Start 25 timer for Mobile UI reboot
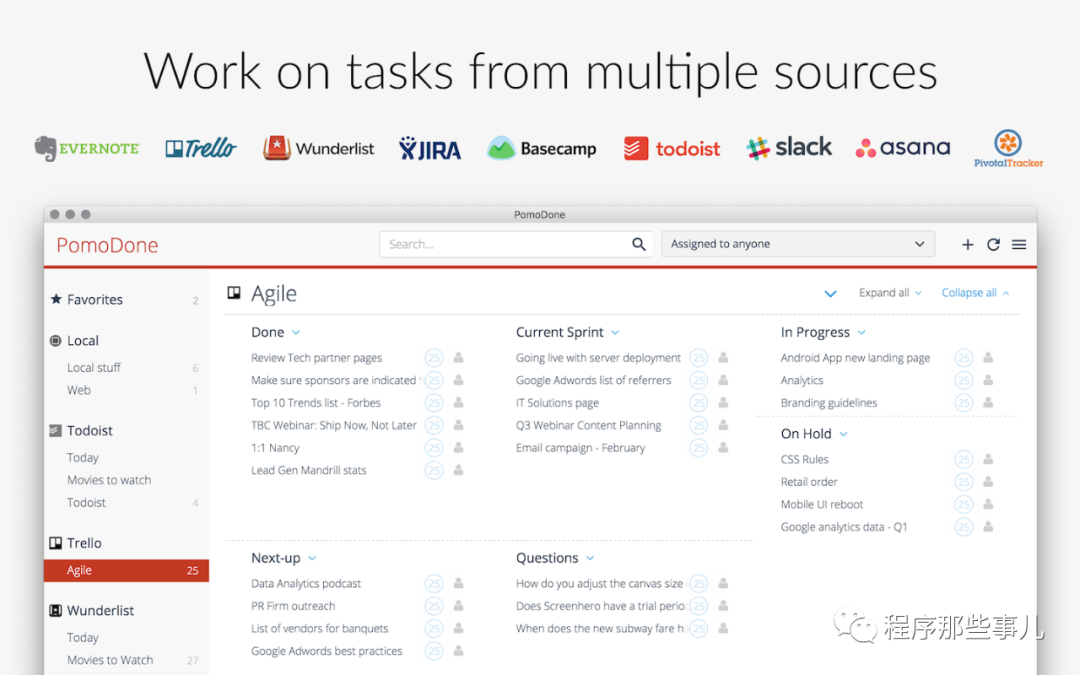This screenshot has height=675, width=1080. click(x=964, y=504)
